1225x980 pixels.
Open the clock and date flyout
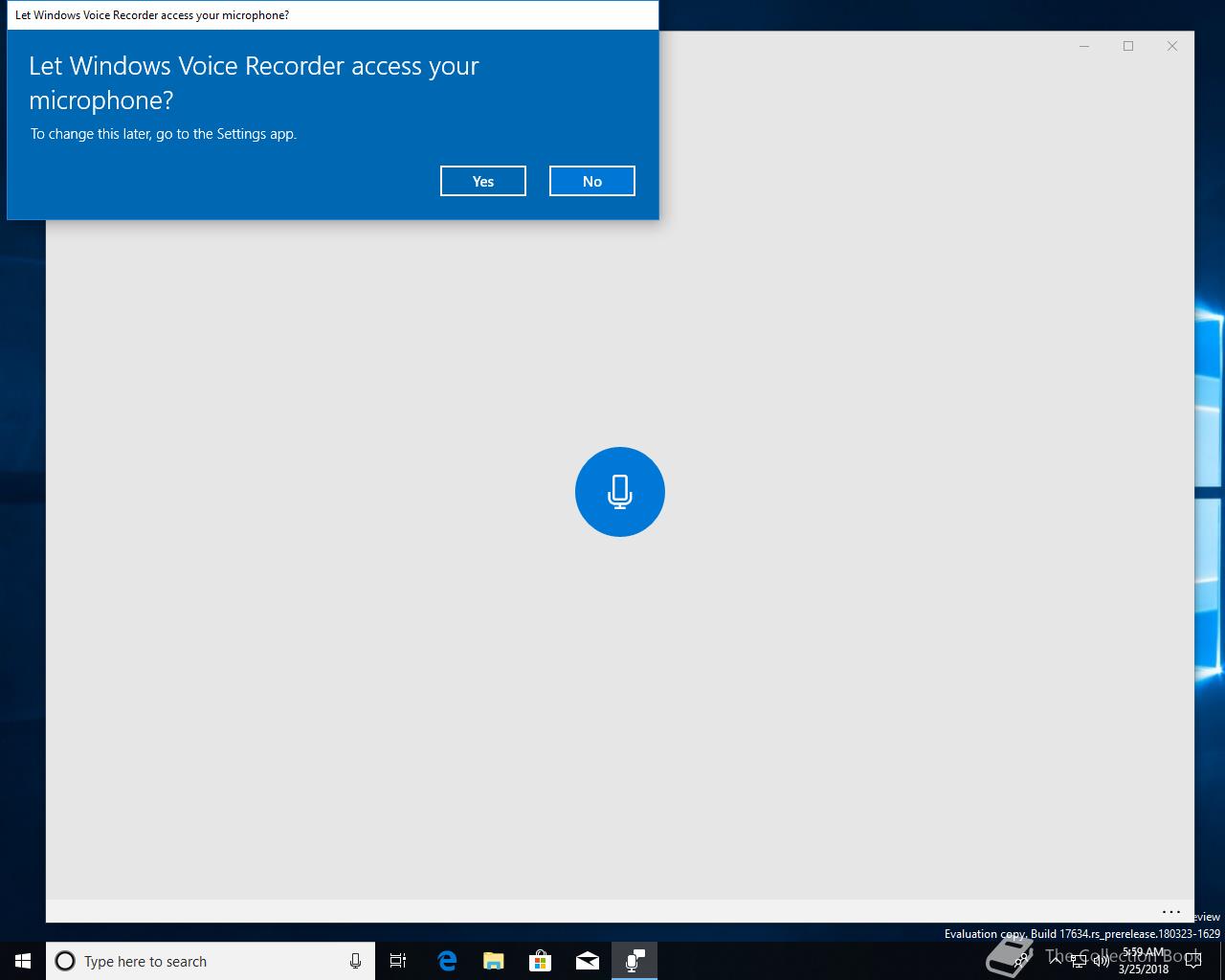click(1144, 961)
